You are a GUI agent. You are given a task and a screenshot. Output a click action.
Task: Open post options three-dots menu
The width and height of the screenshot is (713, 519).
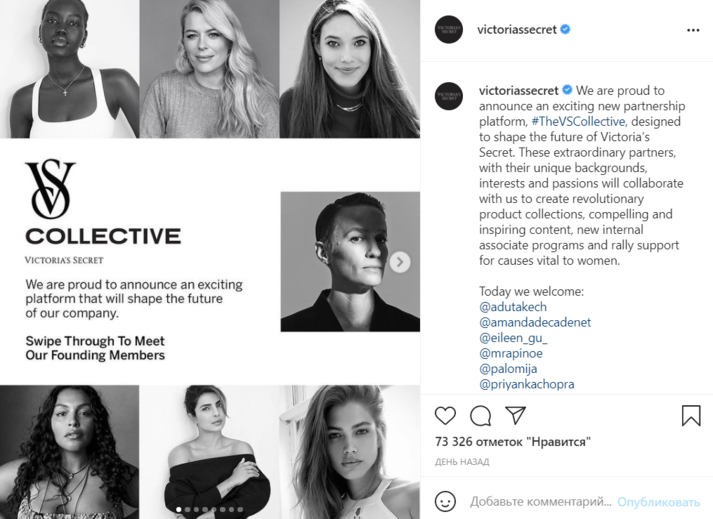[693, 30]
